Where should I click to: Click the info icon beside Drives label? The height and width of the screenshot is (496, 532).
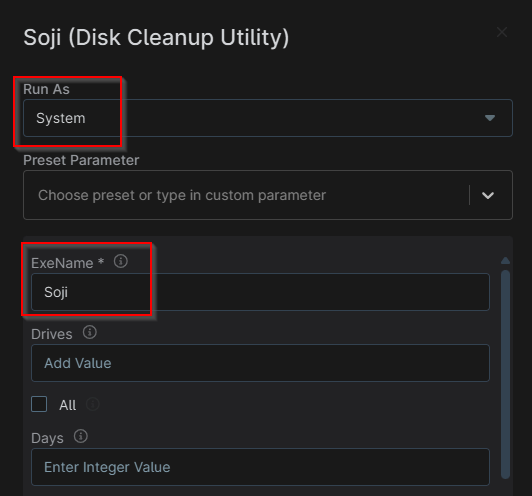point(90,332)
